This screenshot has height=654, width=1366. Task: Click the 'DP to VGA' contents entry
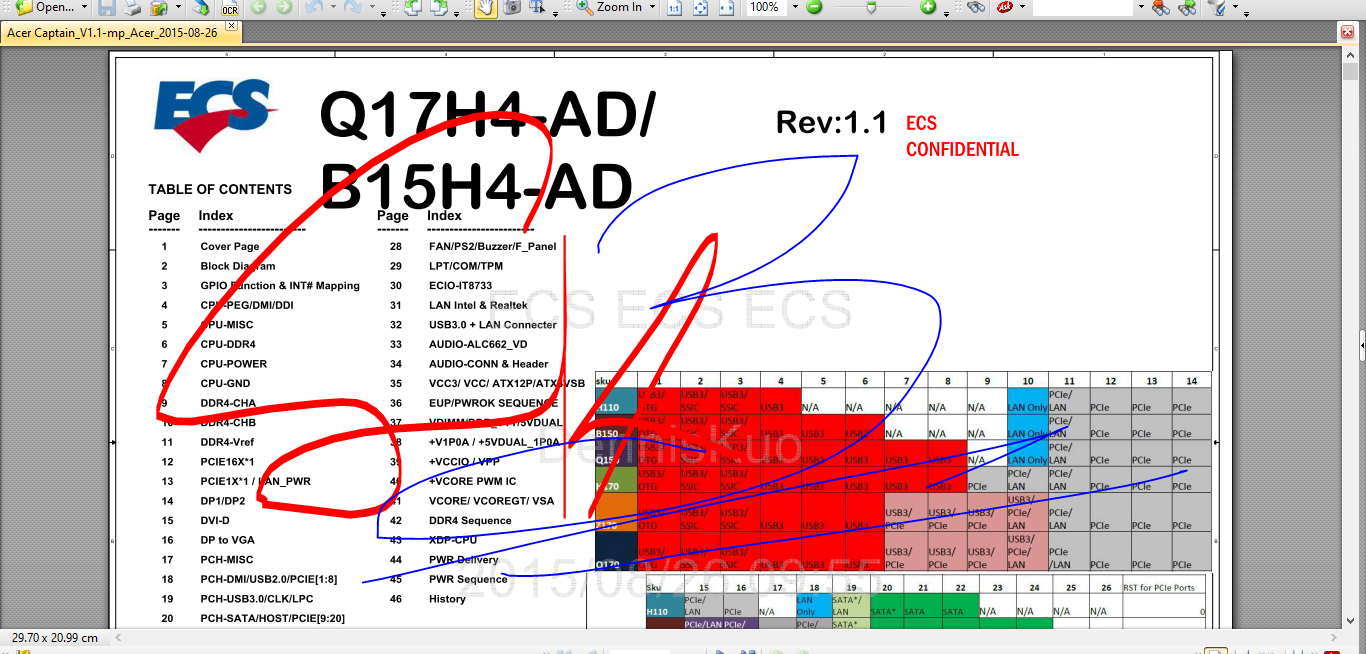pos(227,540)
